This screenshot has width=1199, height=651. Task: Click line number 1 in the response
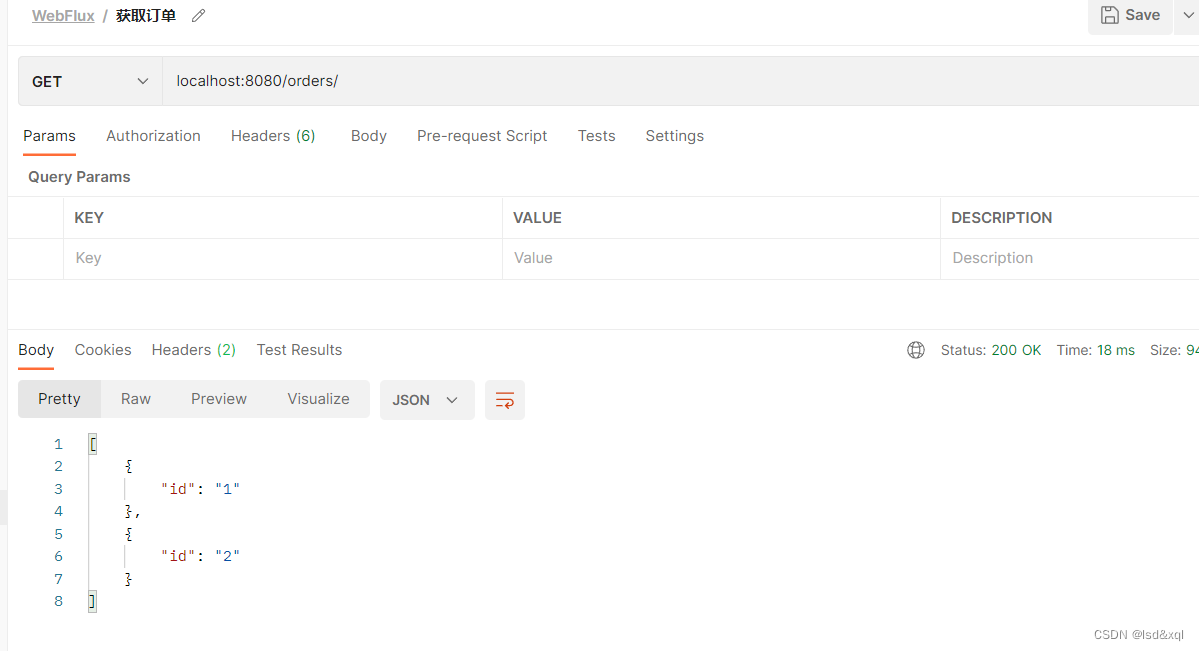pos(58,444)
